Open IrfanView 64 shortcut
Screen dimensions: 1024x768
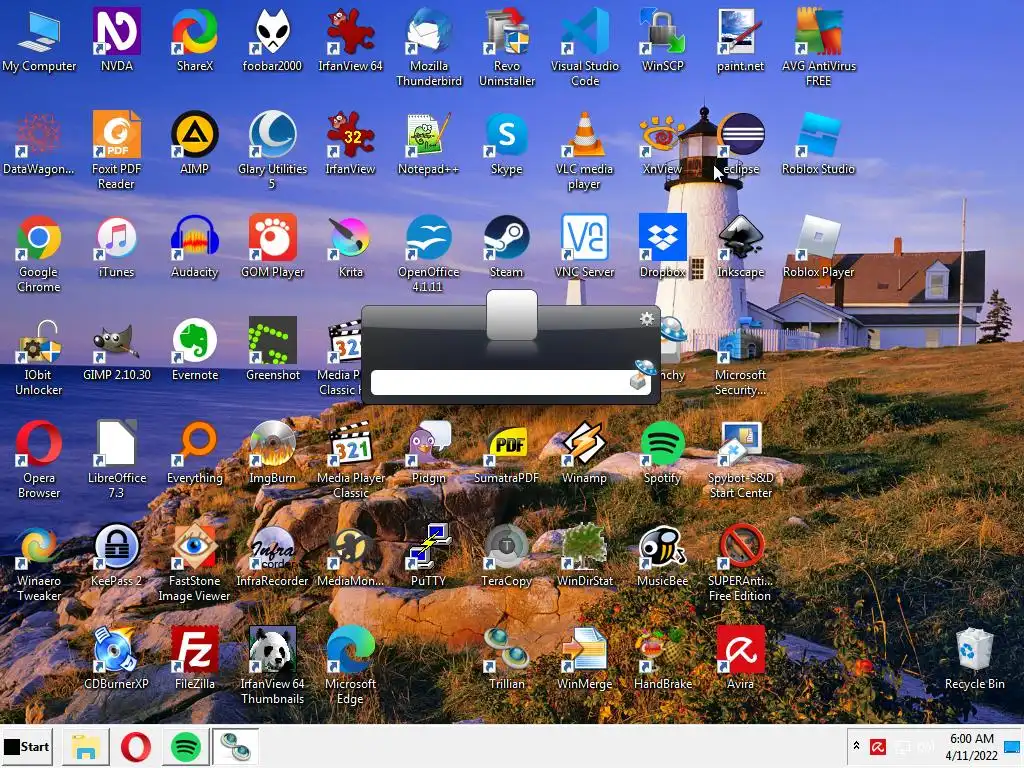click(350, 39)
